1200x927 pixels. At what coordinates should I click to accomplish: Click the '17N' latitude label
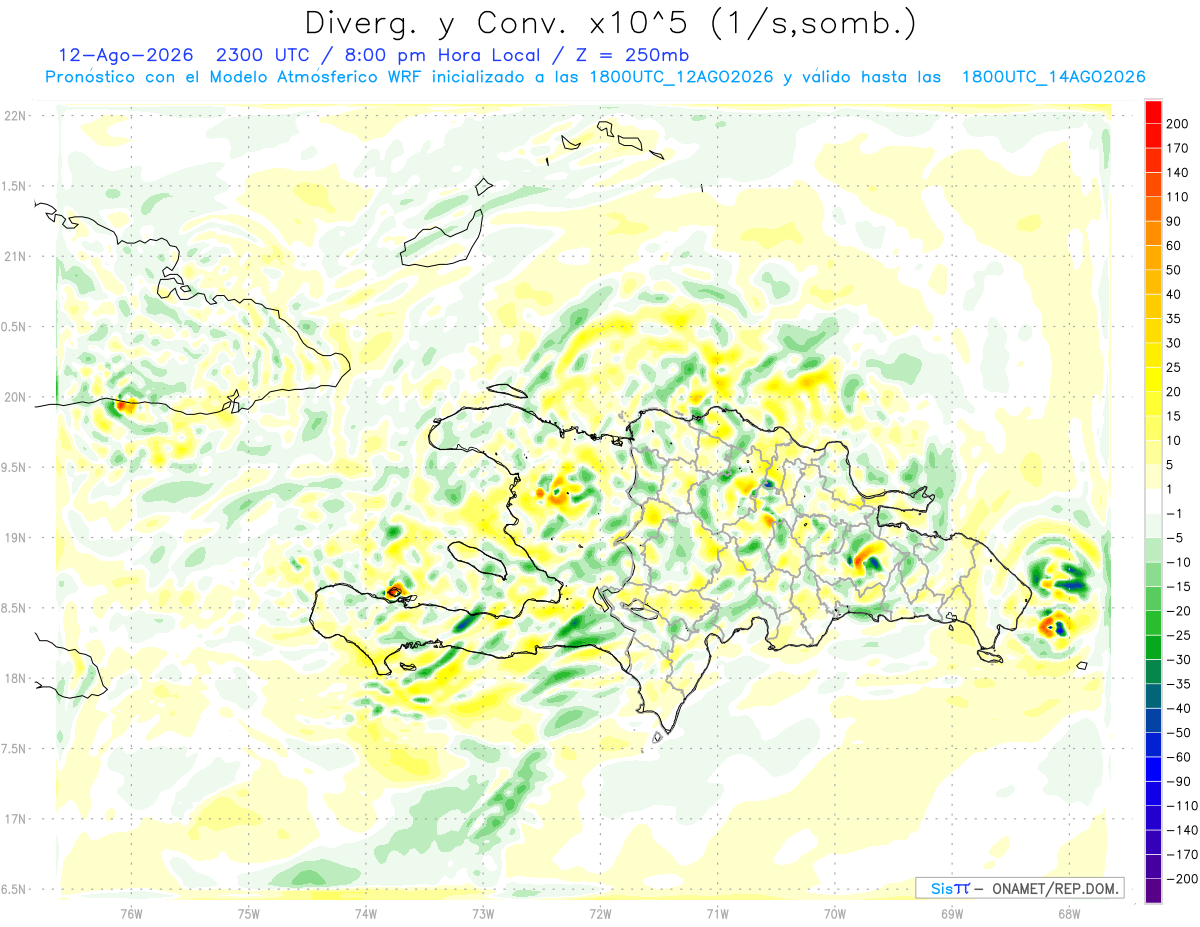point(14,818)
